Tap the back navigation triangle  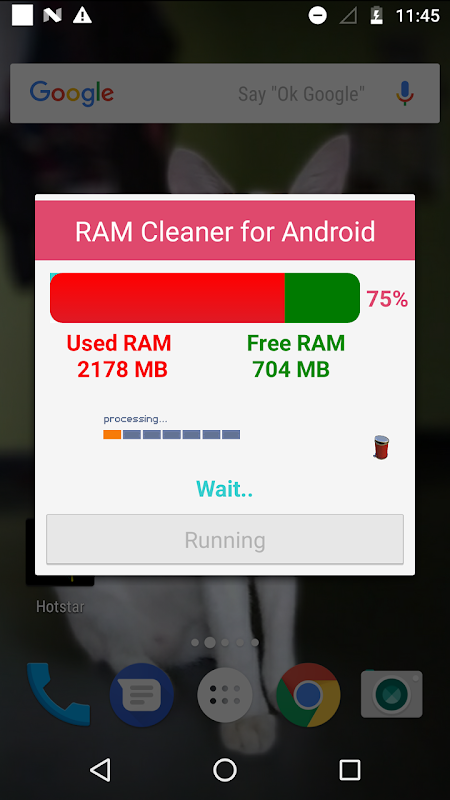point(100,769)
